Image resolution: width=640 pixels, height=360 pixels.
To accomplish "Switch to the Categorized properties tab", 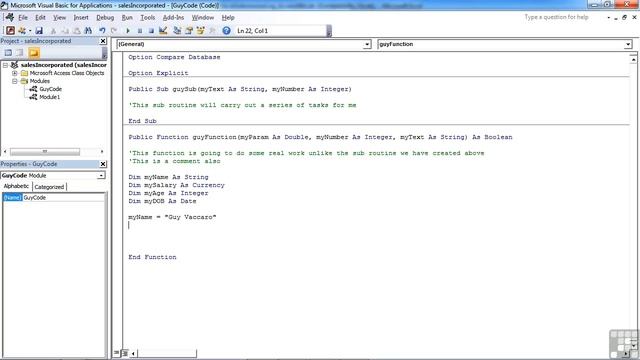I will (x=49, y=187).
